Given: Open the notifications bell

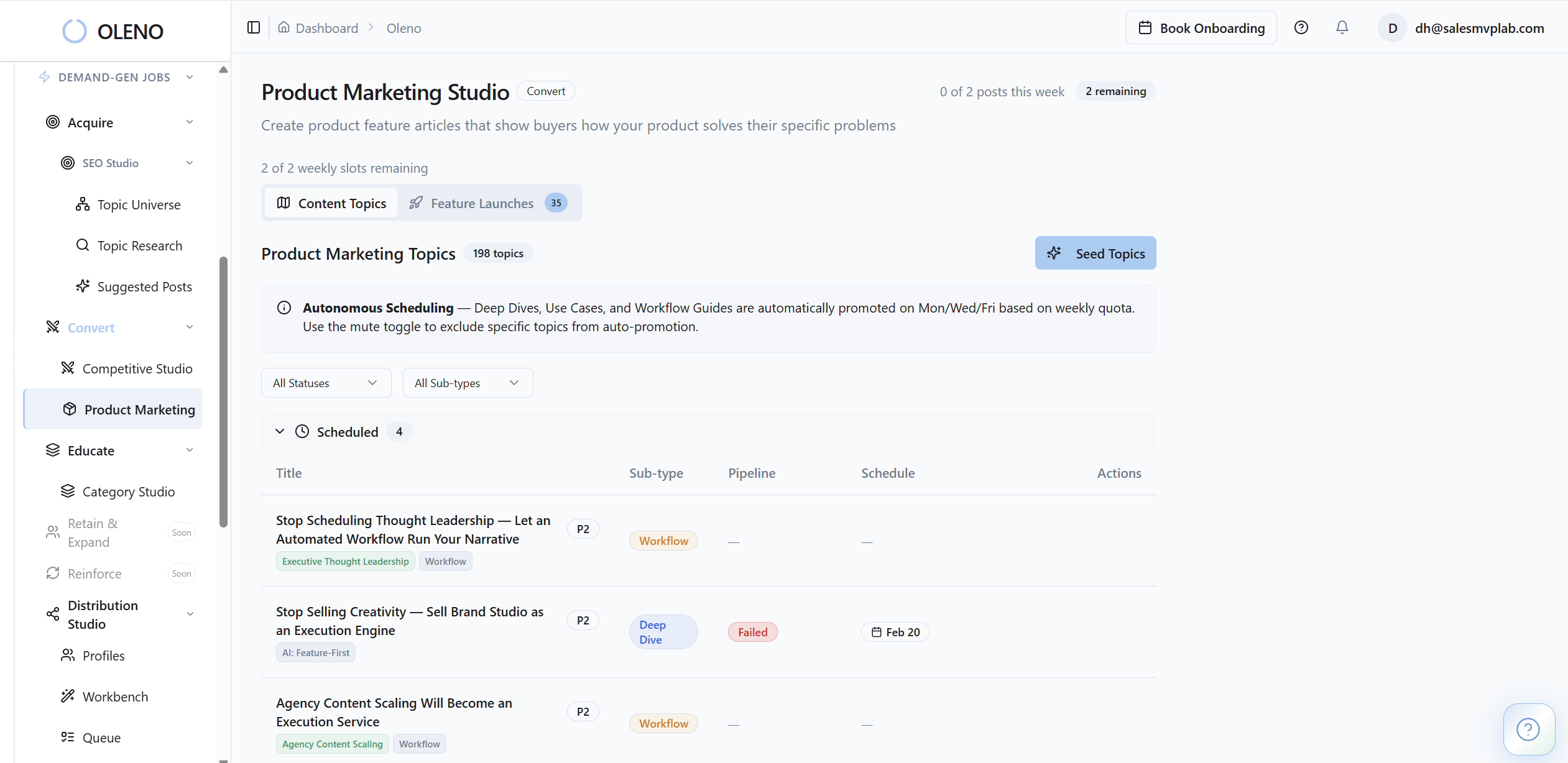Looking at the screenshot, I should pos(1341,27).
